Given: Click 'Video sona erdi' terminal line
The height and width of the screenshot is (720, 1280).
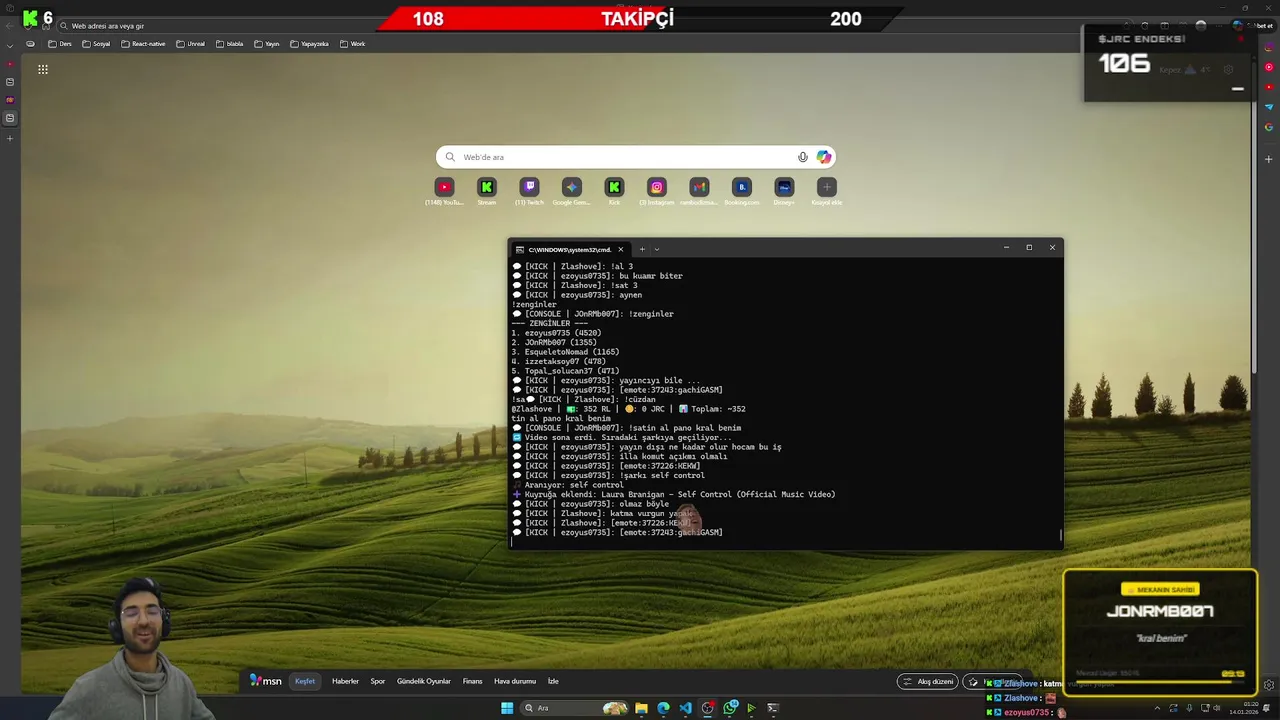Looking at the screenshot, I should pyautogui.click(x=621, y=437).
